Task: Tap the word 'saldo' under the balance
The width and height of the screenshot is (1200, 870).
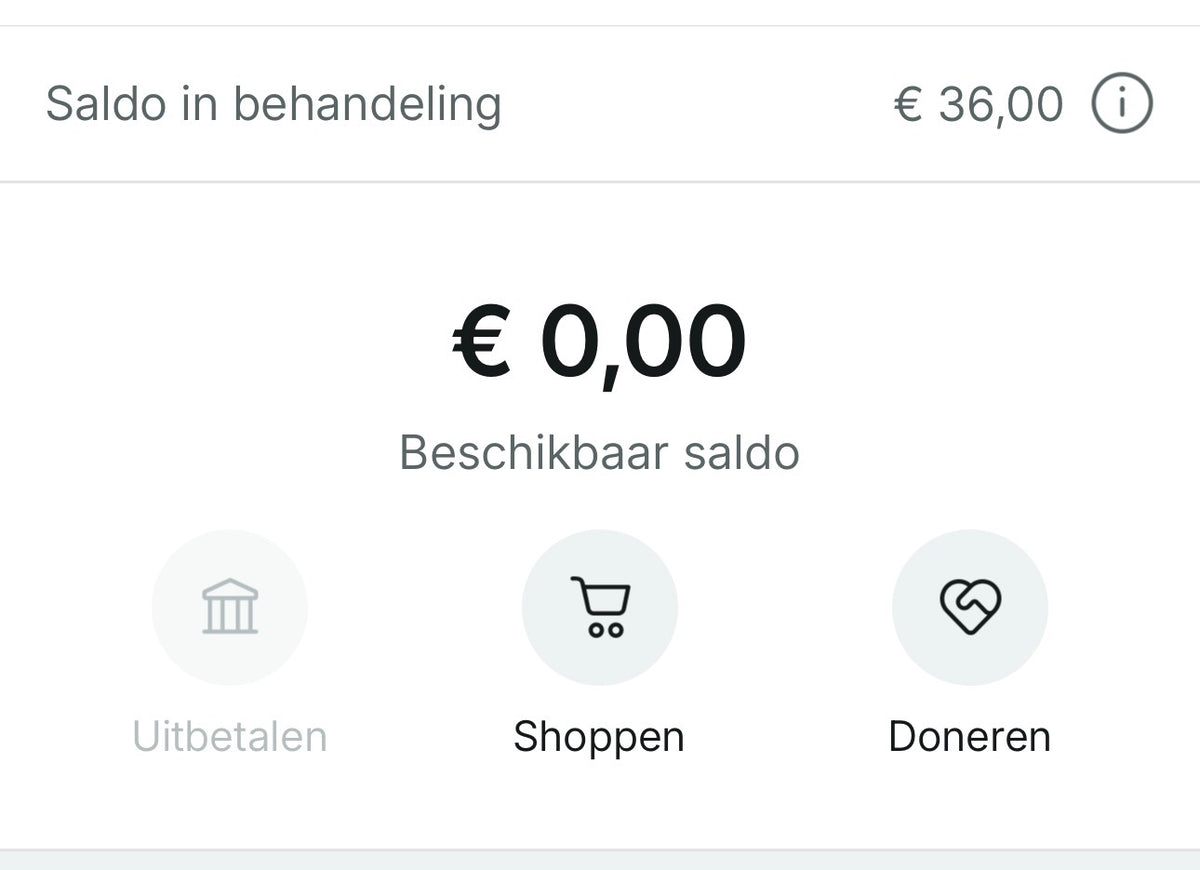Action: 741,453
